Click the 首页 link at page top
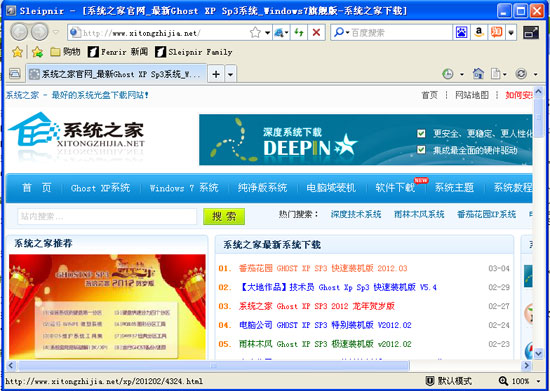 pyautogui.click(x=430, y=95)
